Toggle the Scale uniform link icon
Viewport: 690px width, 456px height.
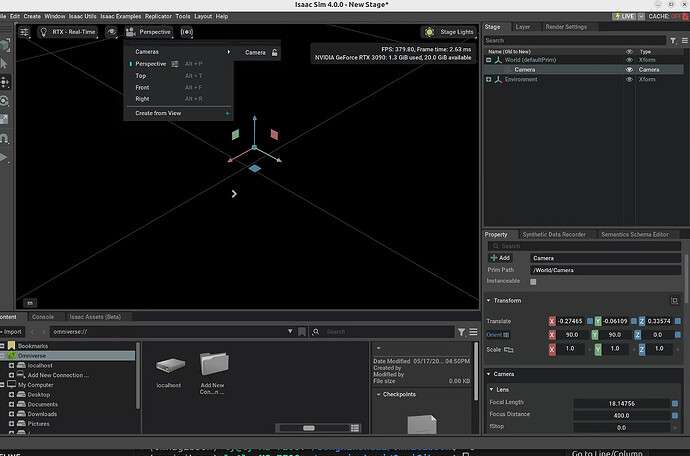(x=509, y=349)
